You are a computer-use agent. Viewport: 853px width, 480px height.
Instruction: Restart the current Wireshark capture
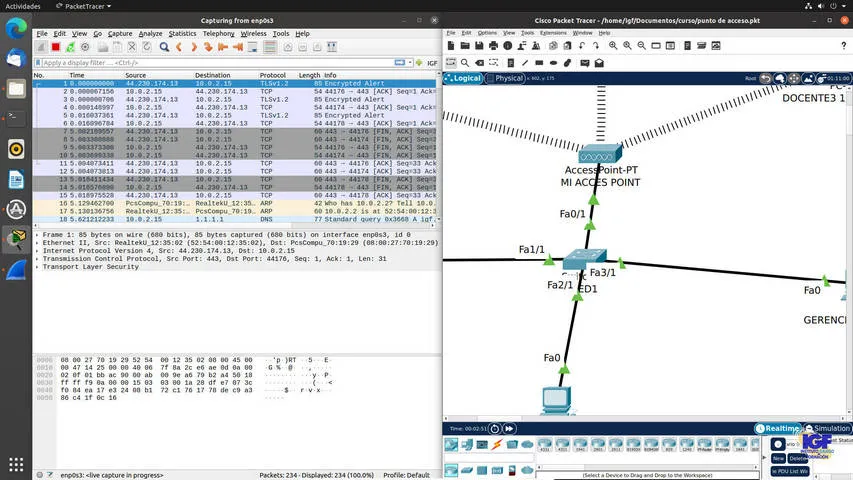click(70, 47)
